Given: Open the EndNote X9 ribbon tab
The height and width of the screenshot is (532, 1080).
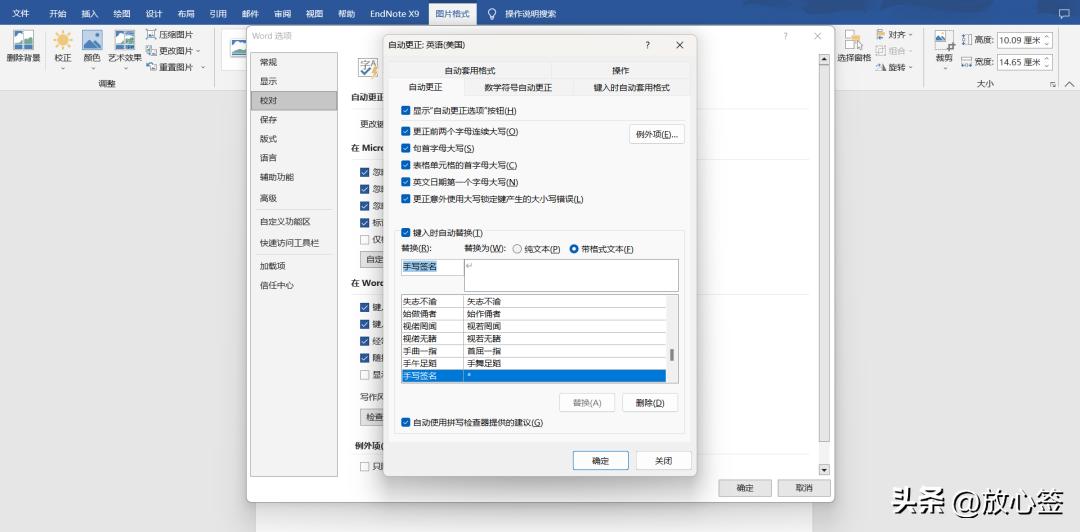Looking at the screenshot, I should 395,14.
